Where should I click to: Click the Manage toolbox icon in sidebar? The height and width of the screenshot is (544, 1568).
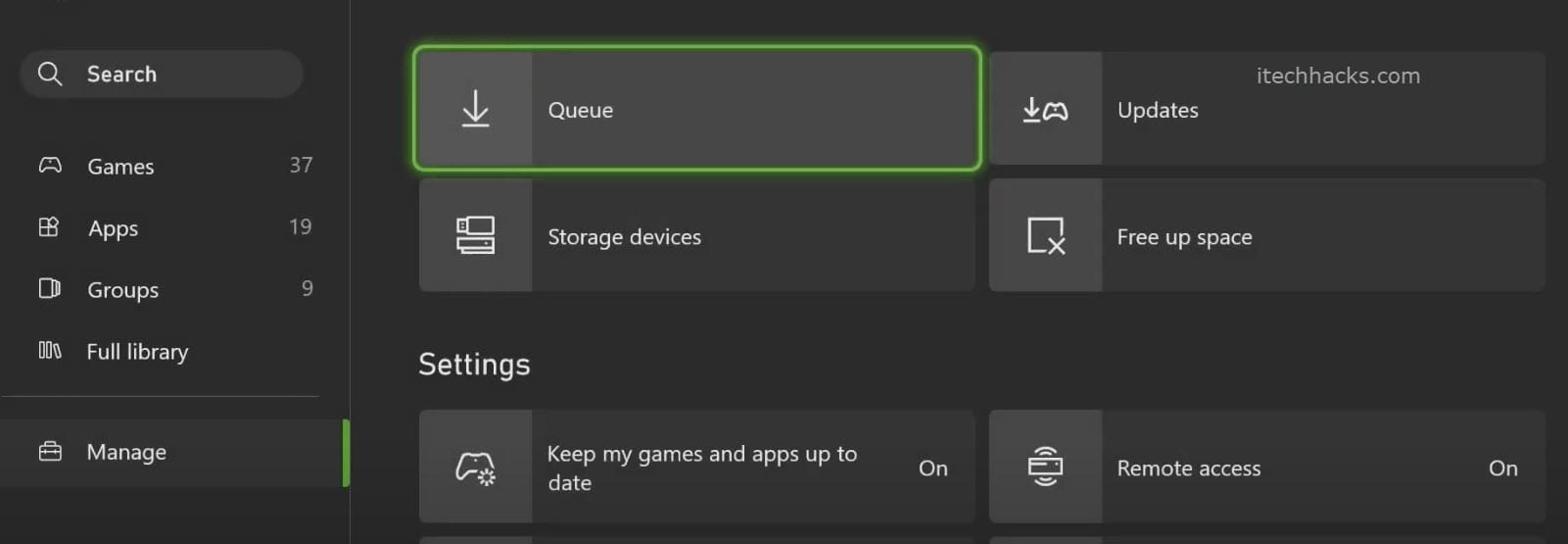[x=50, y=452]
